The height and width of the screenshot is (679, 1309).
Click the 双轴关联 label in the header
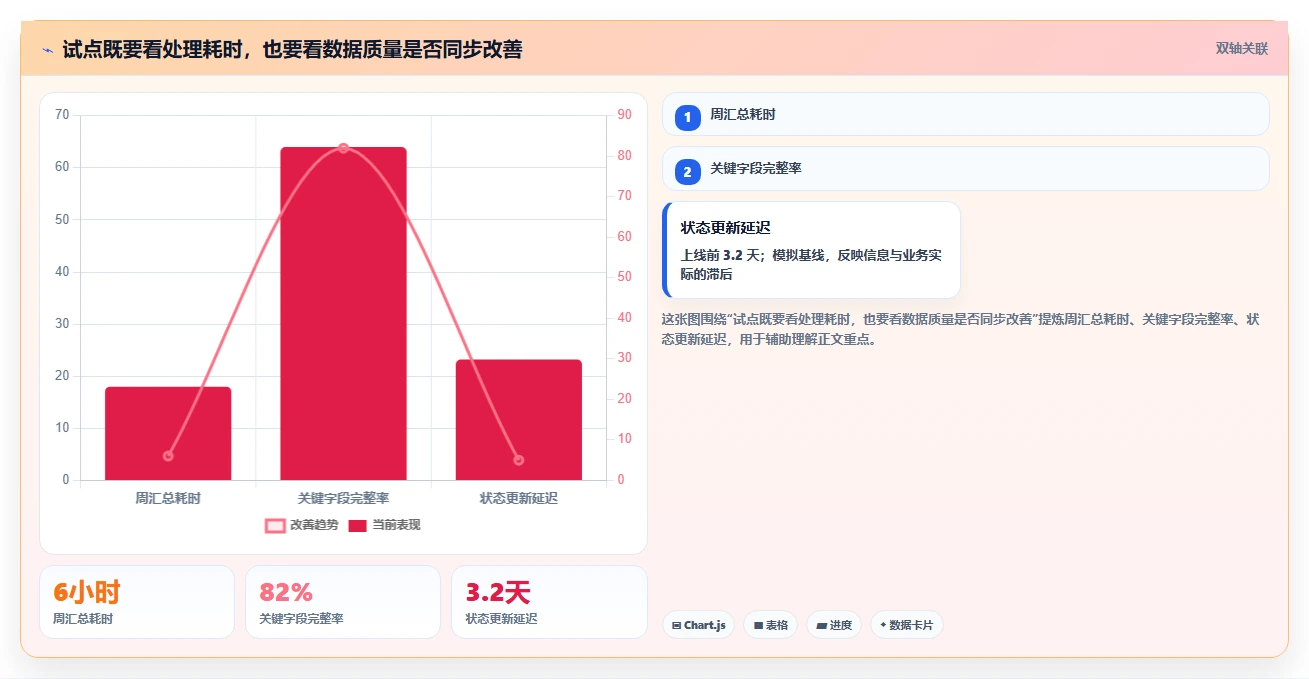1241,49
